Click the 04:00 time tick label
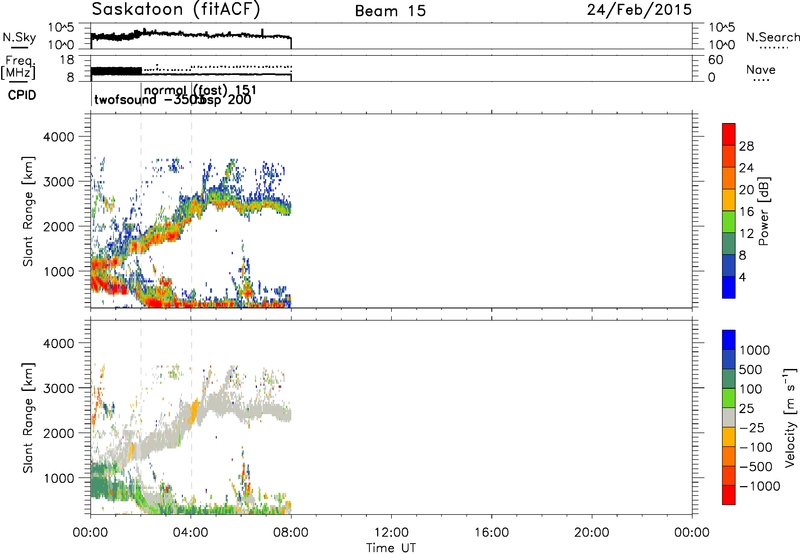 pyautogui.click(x=190, y=533)
